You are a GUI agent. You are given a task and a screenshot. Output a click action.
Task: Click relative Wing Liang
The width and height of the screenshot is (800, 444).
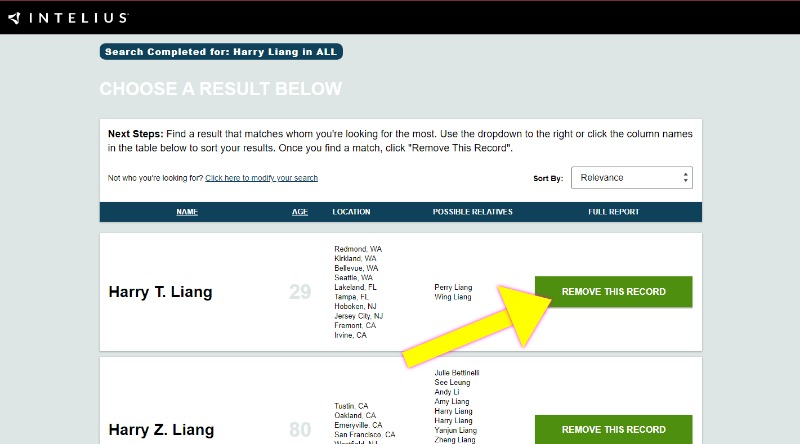point(453,297)
